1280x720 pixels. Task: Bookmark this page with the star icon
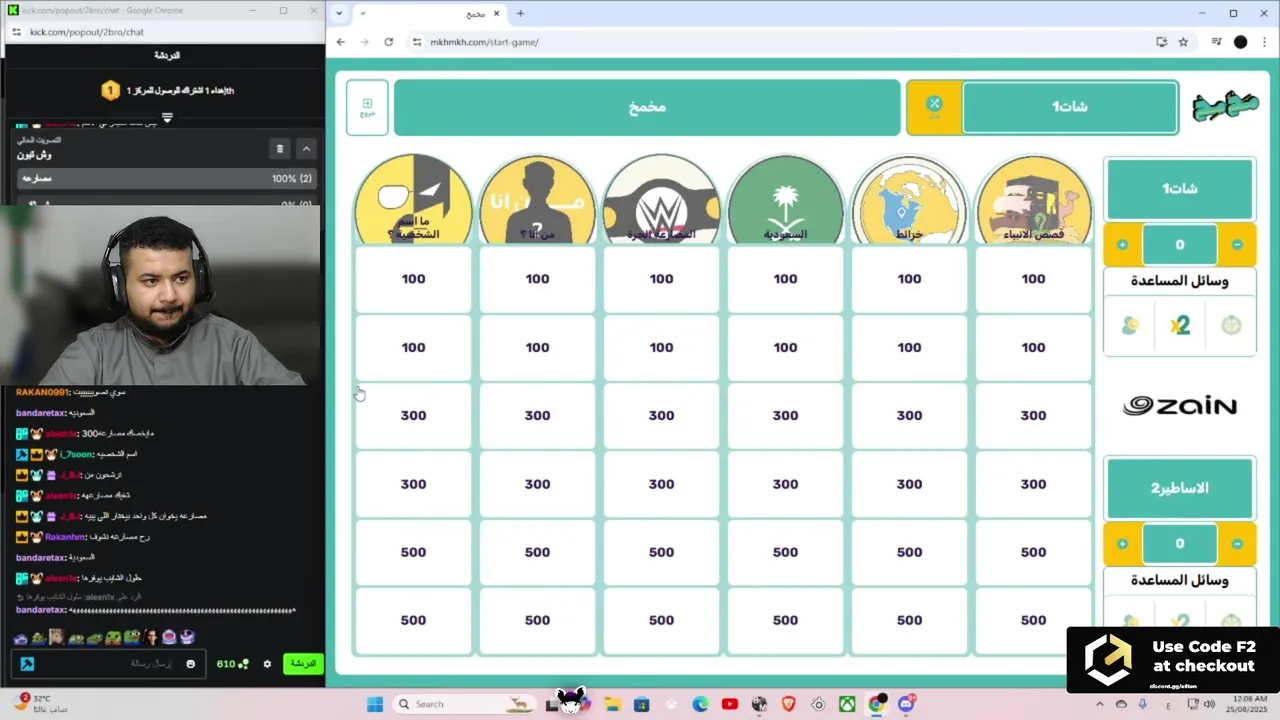click(1183, 42)
